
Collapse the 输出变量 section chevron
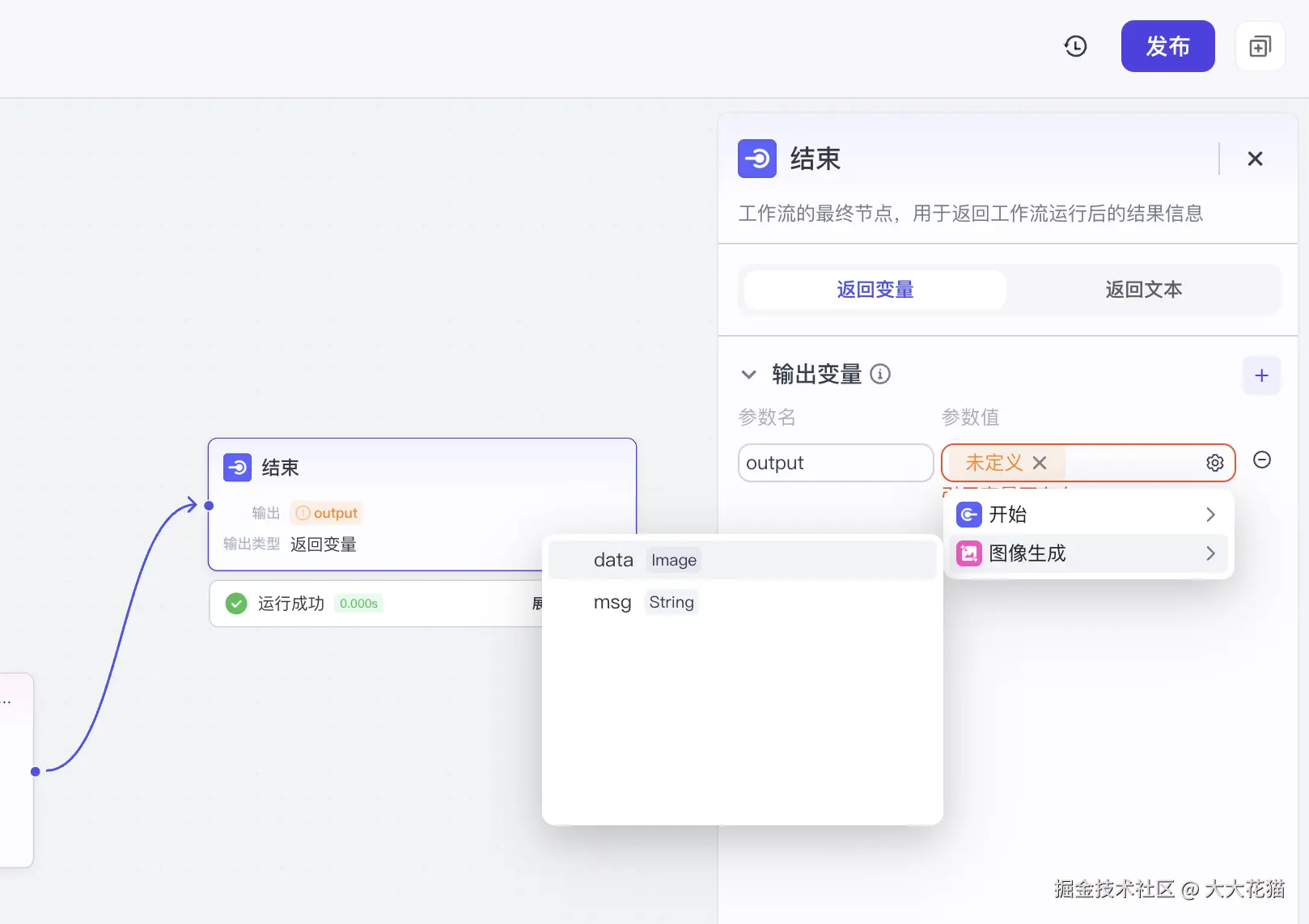pos(749,375)
